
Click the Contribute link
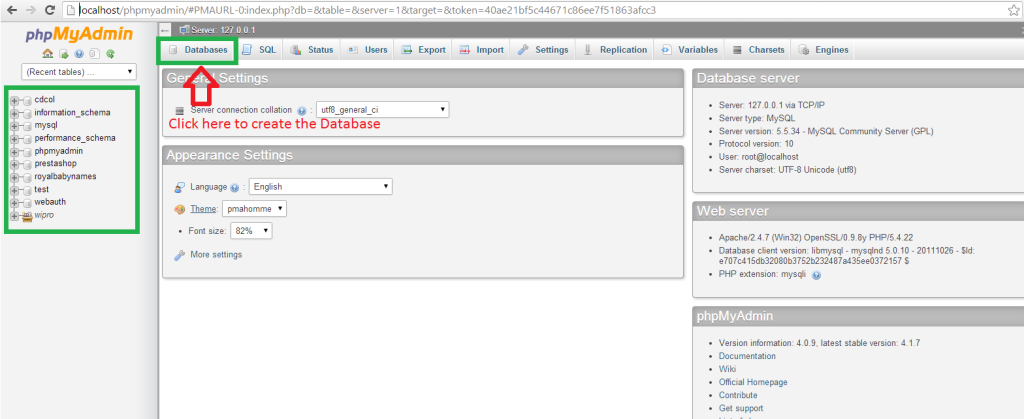coord(738,396)
